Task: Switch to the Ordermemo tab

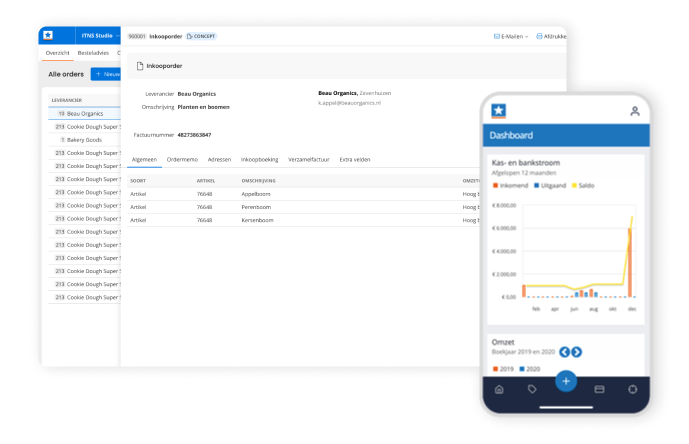Action: [x=182, y=159]
